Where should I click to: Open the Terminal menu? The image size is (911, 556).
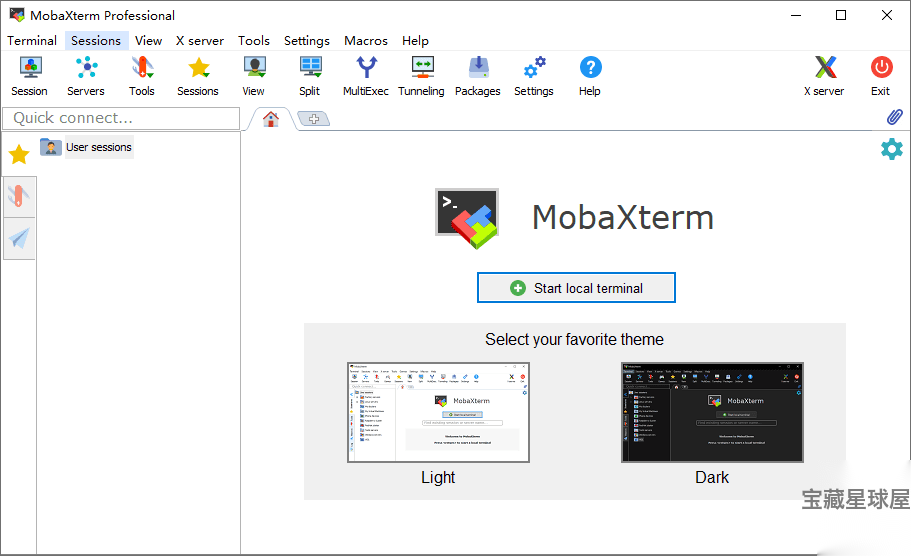[32, 41]
